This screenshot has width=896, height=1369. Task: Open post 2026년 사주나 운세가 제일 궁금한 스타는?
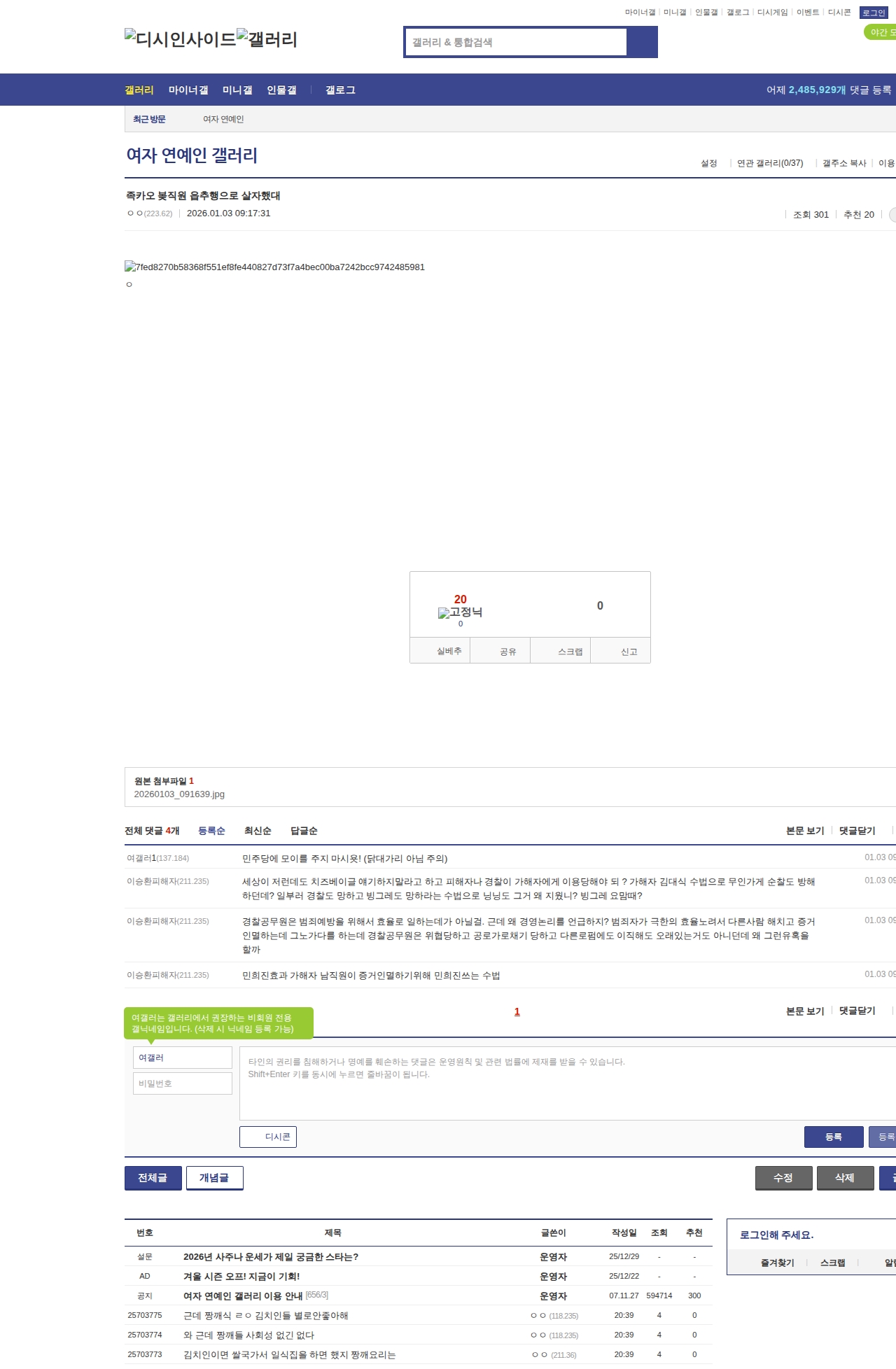pos(271,1257)
